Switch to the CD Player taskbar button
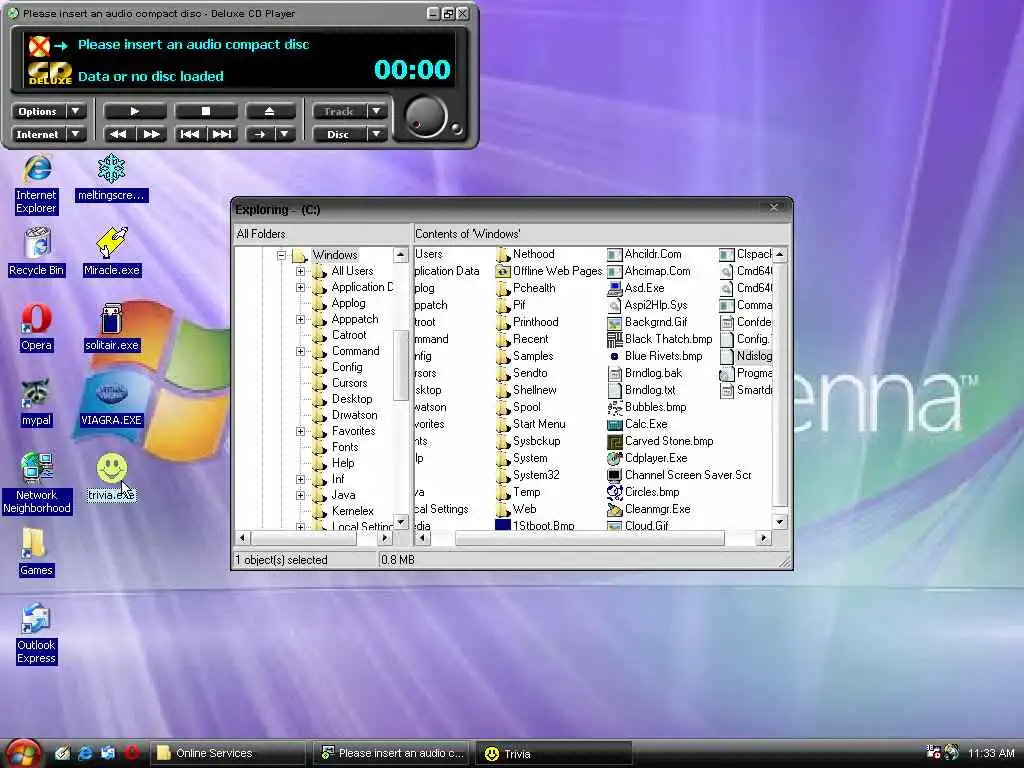1024x768 pixels. (391, 753)
